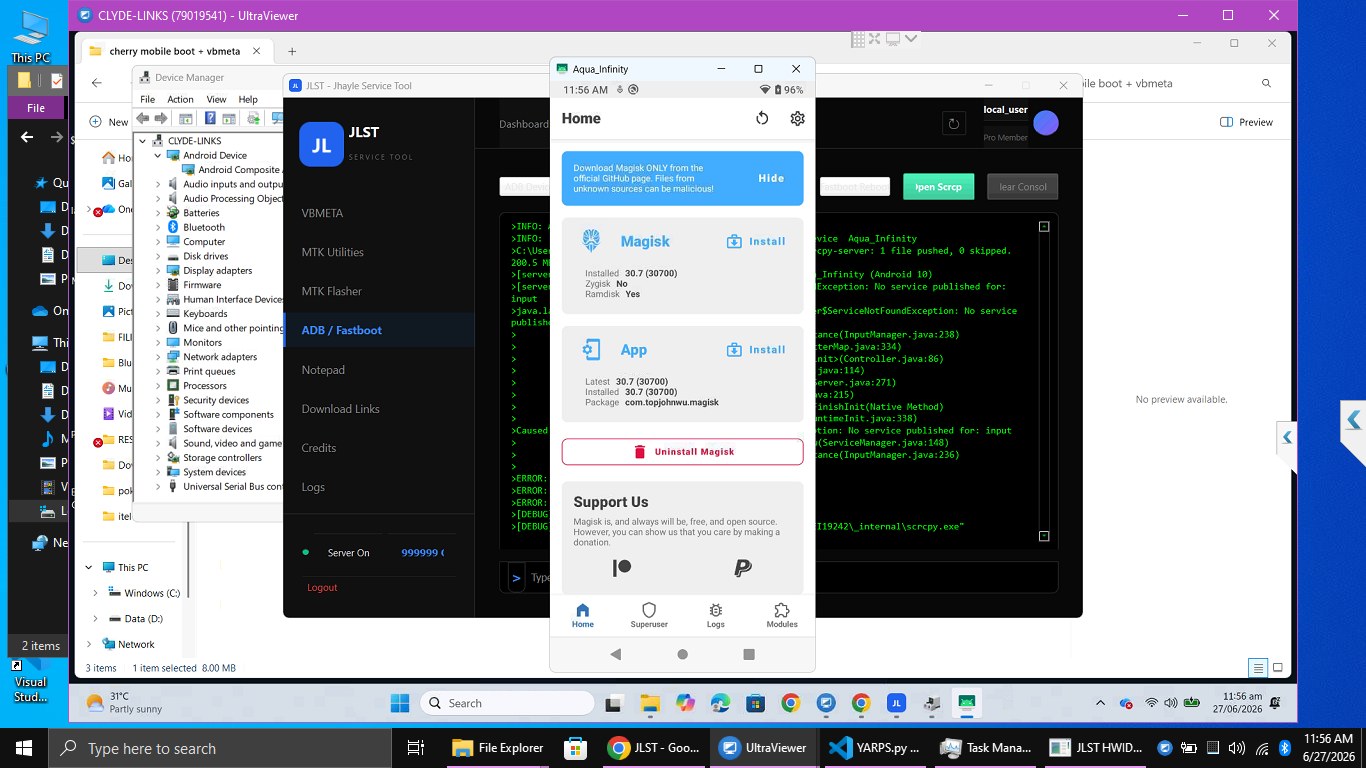The image size is (1366, 768).
Task: Select Android Composite device entry
Action: click(231, 170)
